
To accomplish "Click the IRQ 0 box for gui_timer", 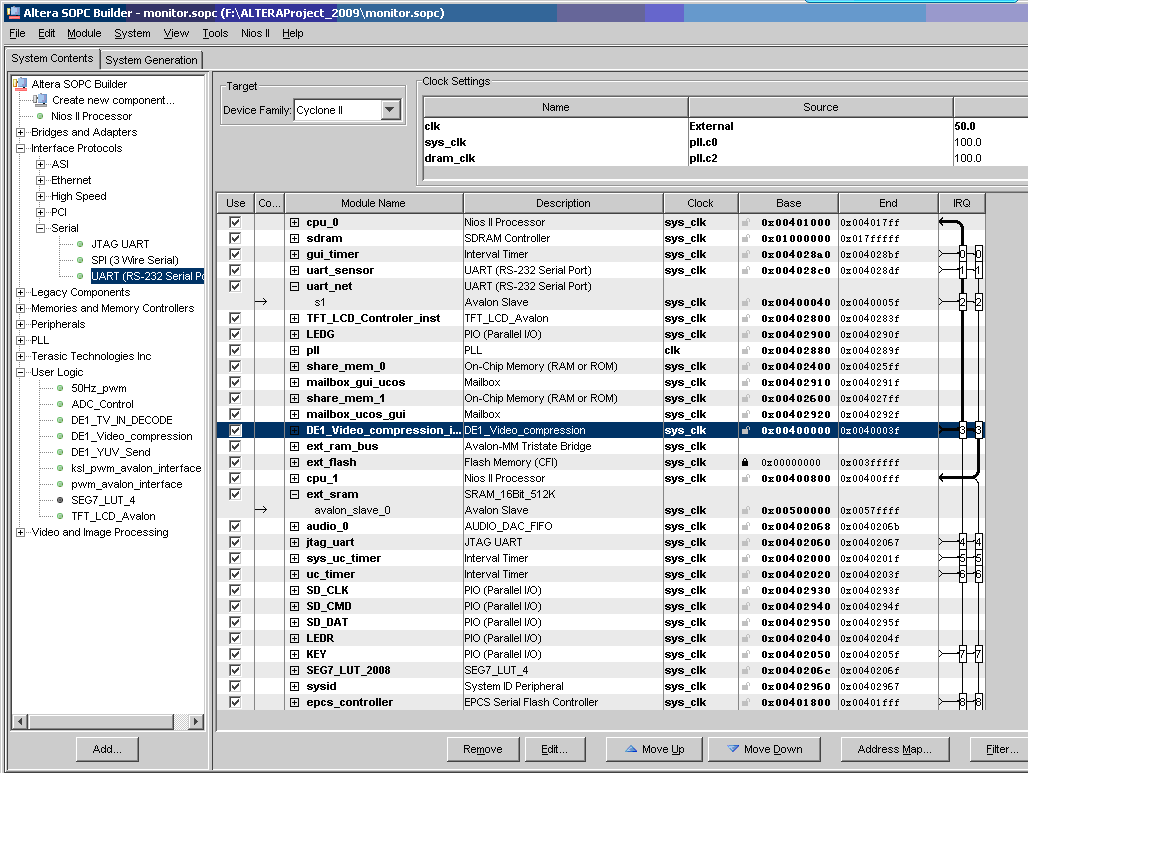I will [x=962, y=255].
